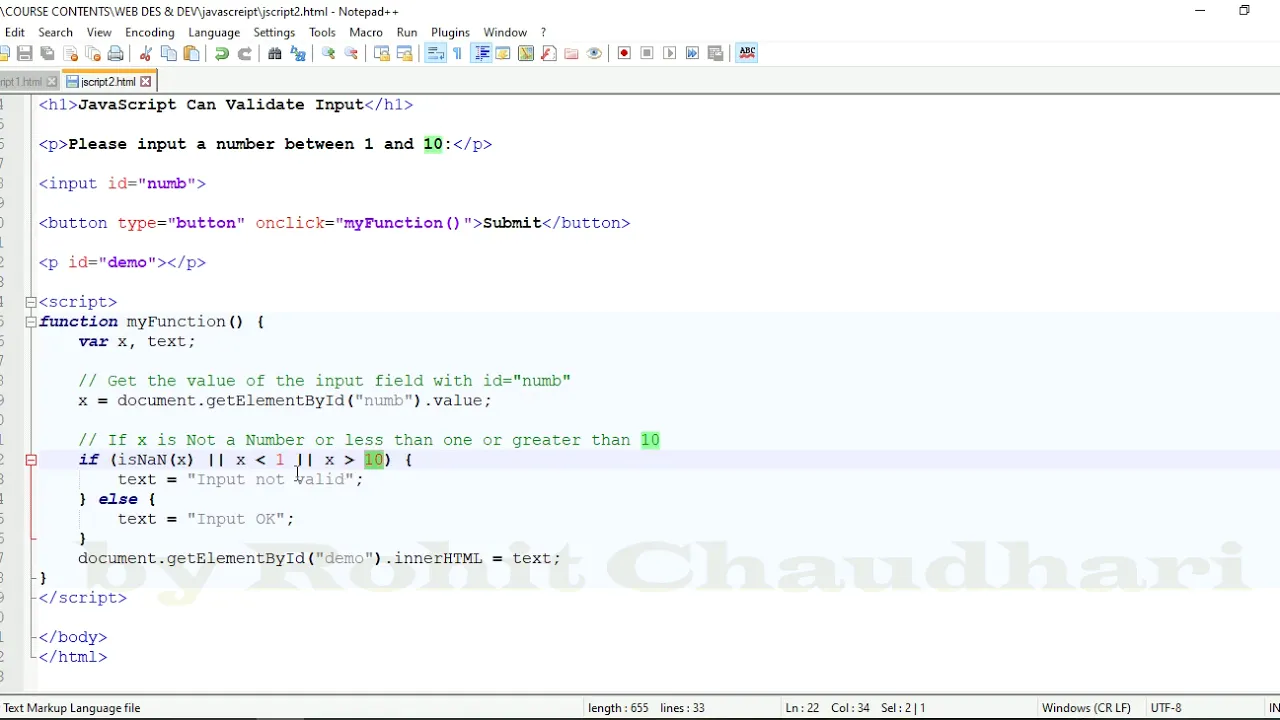This screenshot has height=720, width=1280.
Task: Open the Search menu
Action: (x=56, y=32)
